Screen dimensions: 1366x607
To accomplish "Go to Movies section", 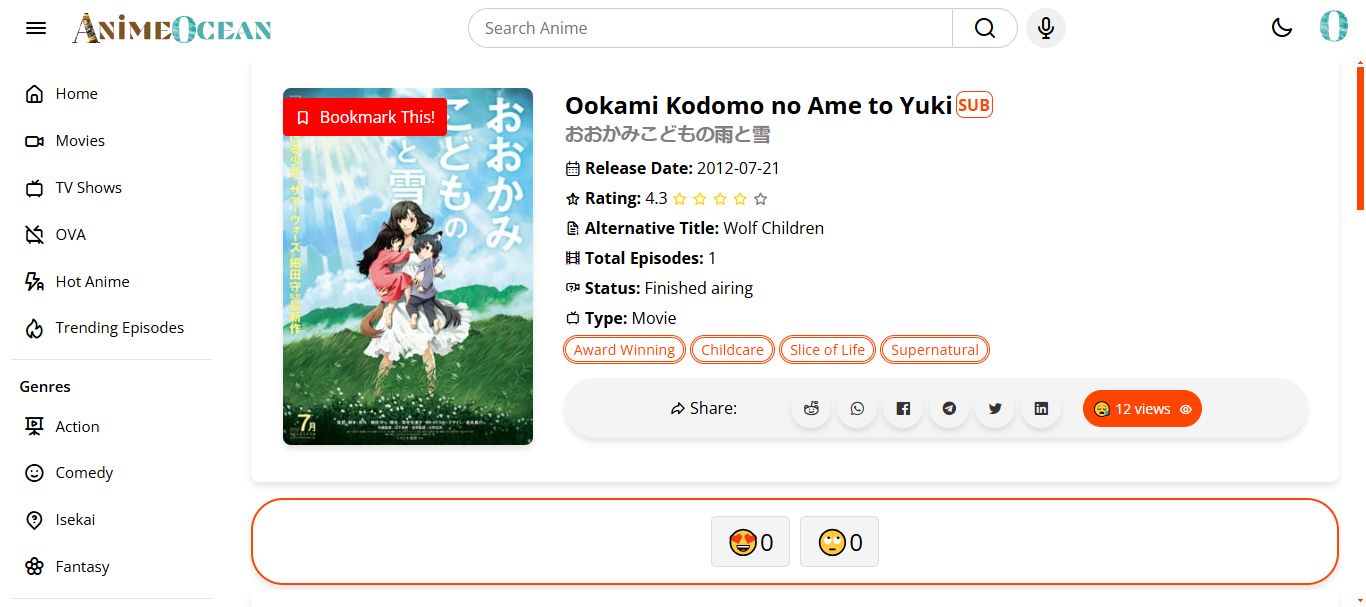I will (79, 141).
